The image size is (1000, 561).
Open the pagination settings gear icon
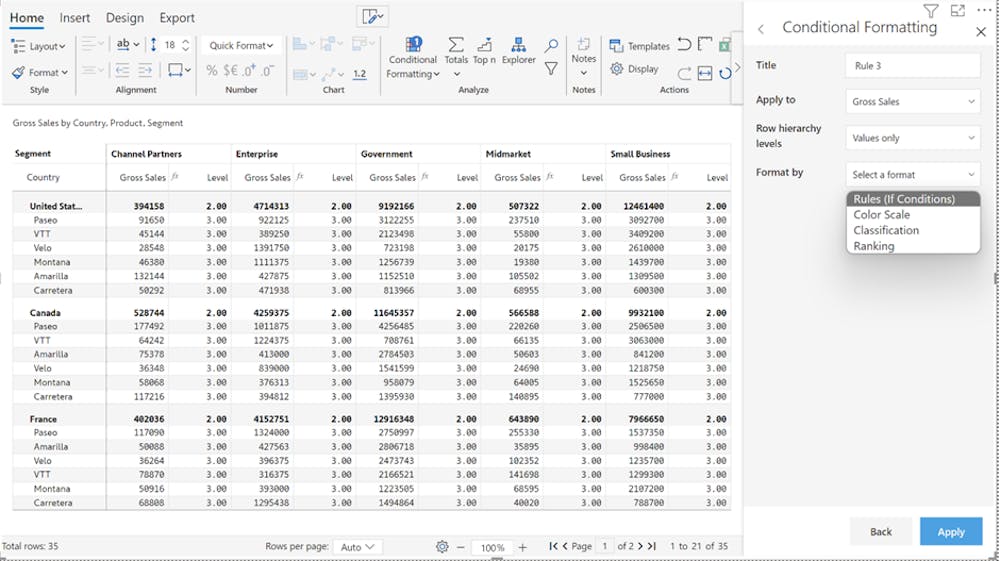442,547
